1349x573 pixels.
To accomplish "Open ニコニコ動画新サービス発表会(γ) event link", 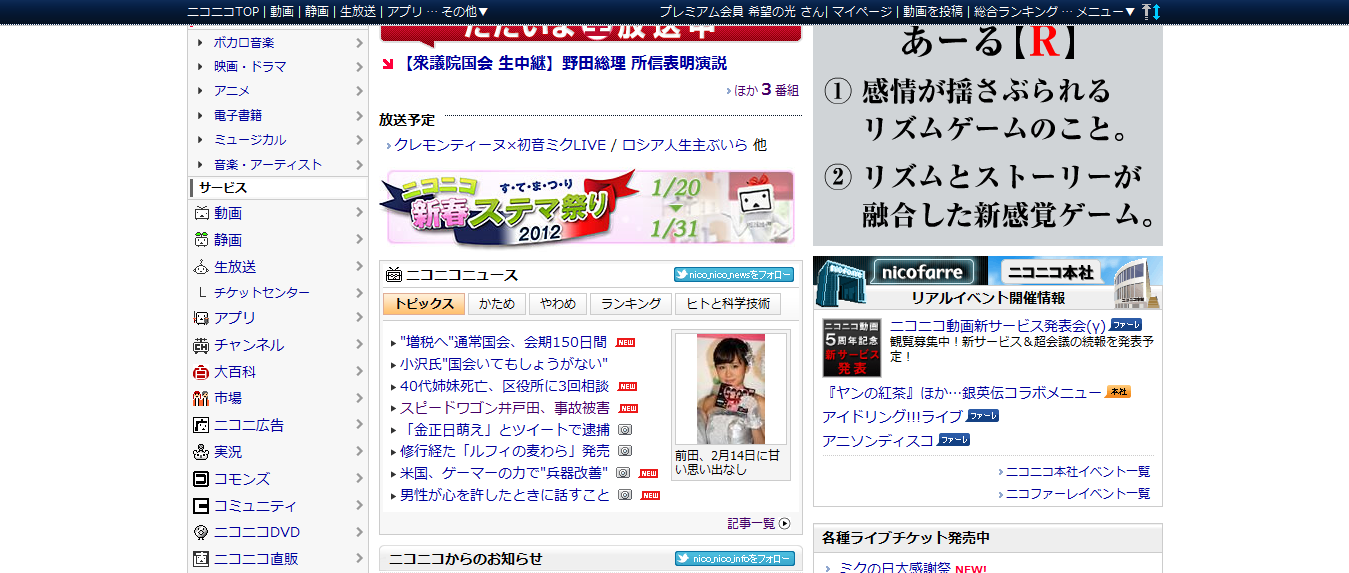I will point(998,325).
